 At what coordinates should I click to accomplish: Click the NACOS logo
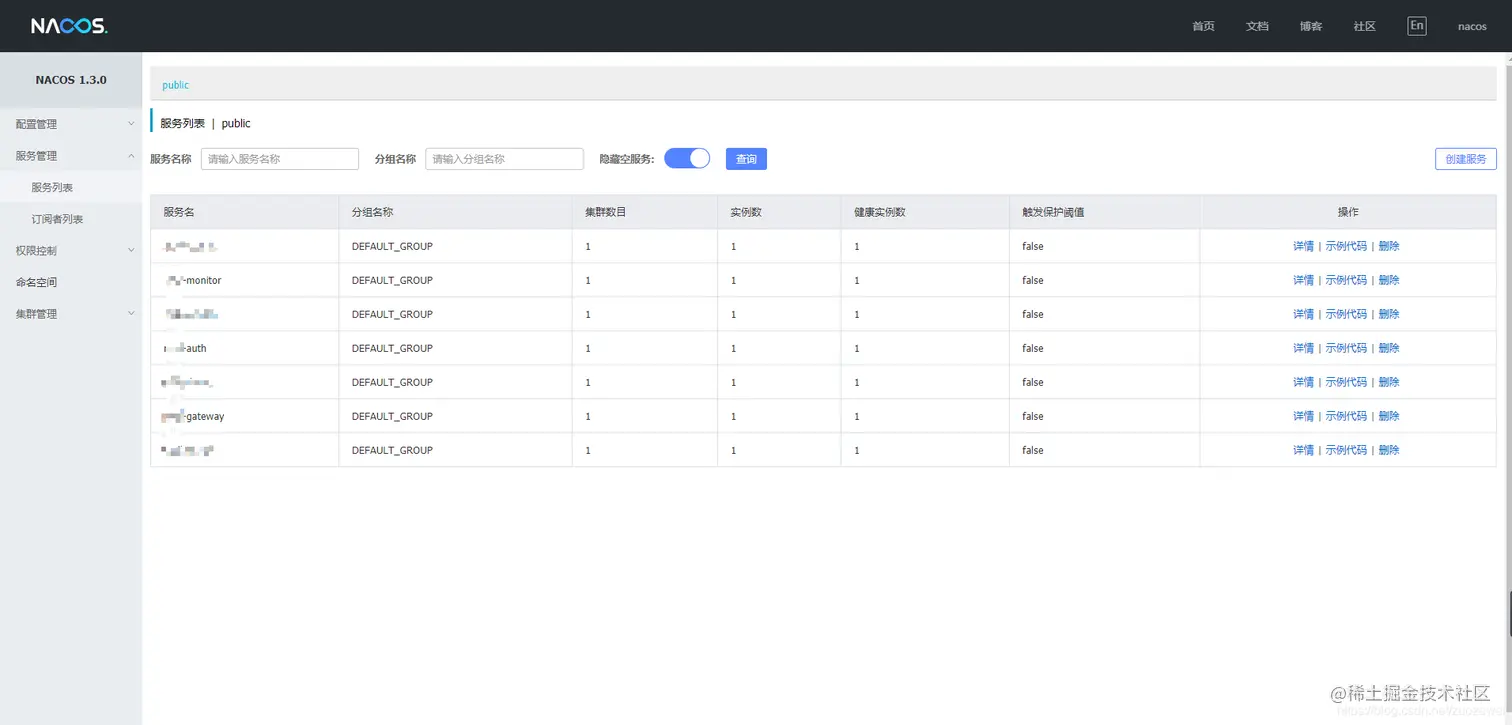69,26
